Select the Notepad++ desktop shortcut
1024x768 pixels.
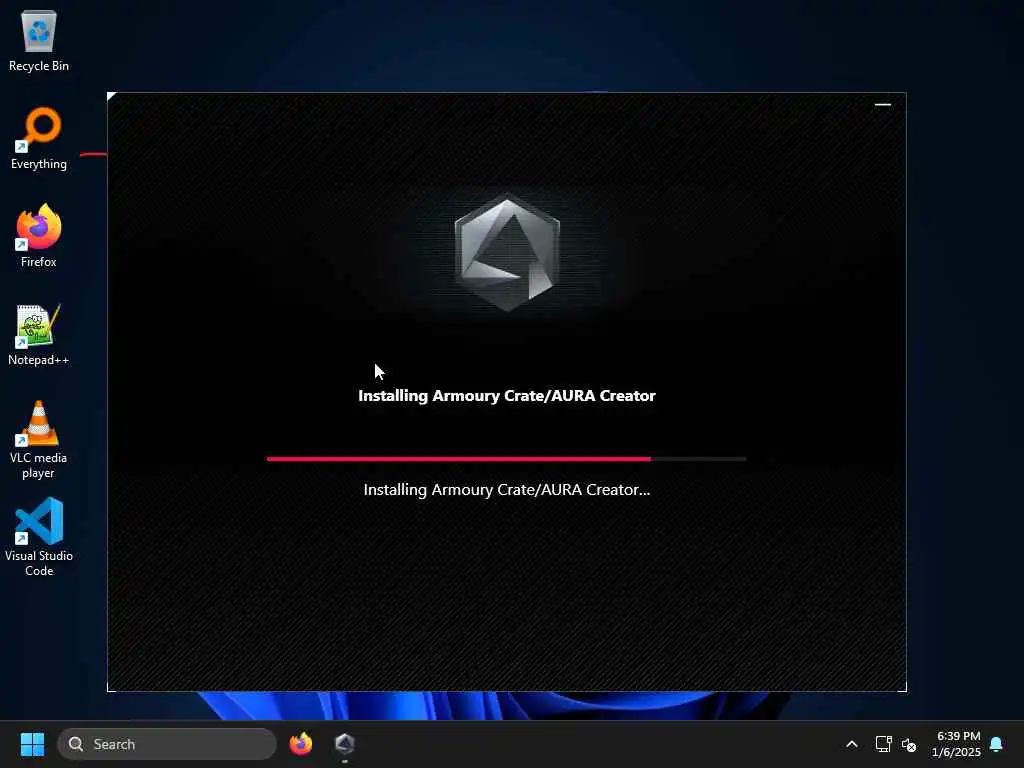click(39, 334)
